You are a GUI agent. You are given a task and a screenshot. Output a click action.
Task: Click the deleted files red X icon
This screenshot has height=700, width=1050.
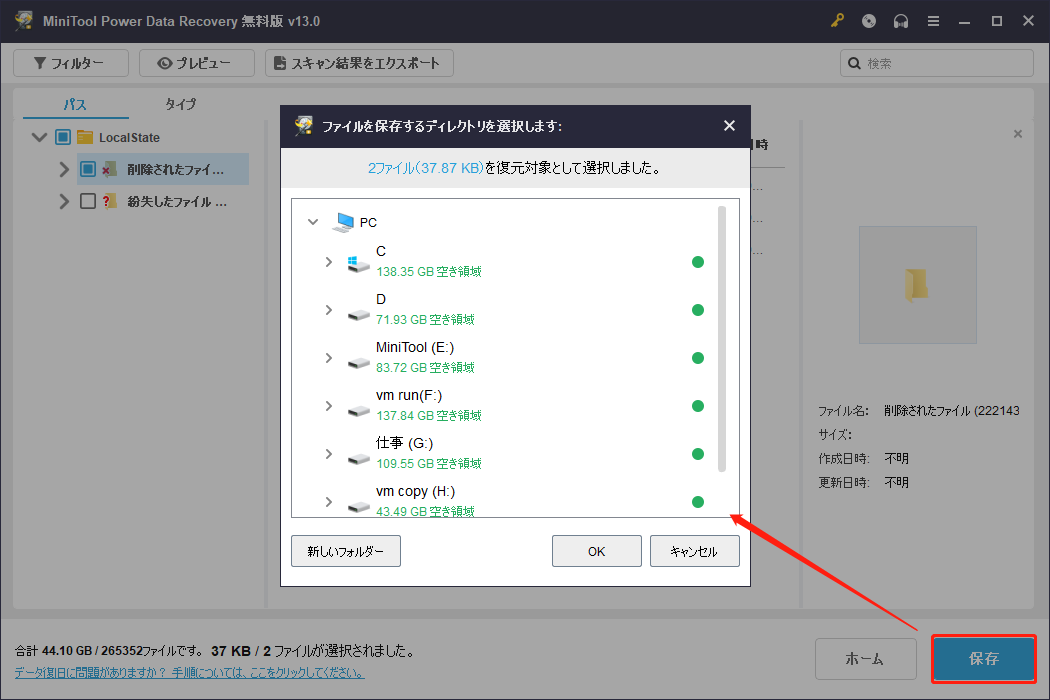pyautogui.click(x=110, y=169)
